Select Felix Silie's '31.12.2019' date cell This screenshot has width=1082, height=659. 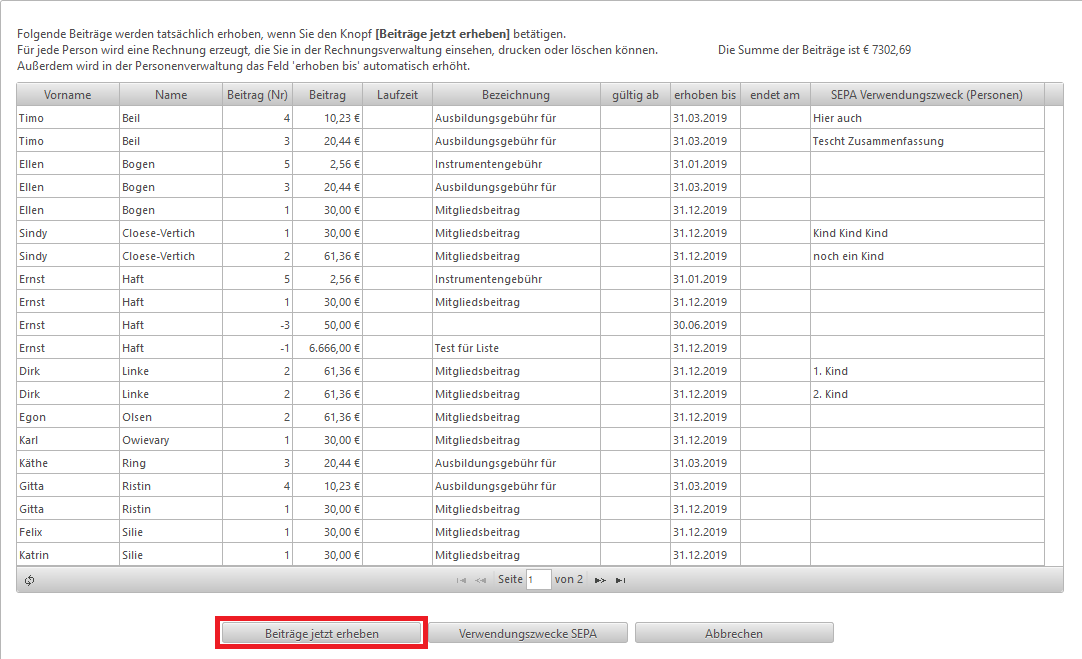tap(705, 532)
